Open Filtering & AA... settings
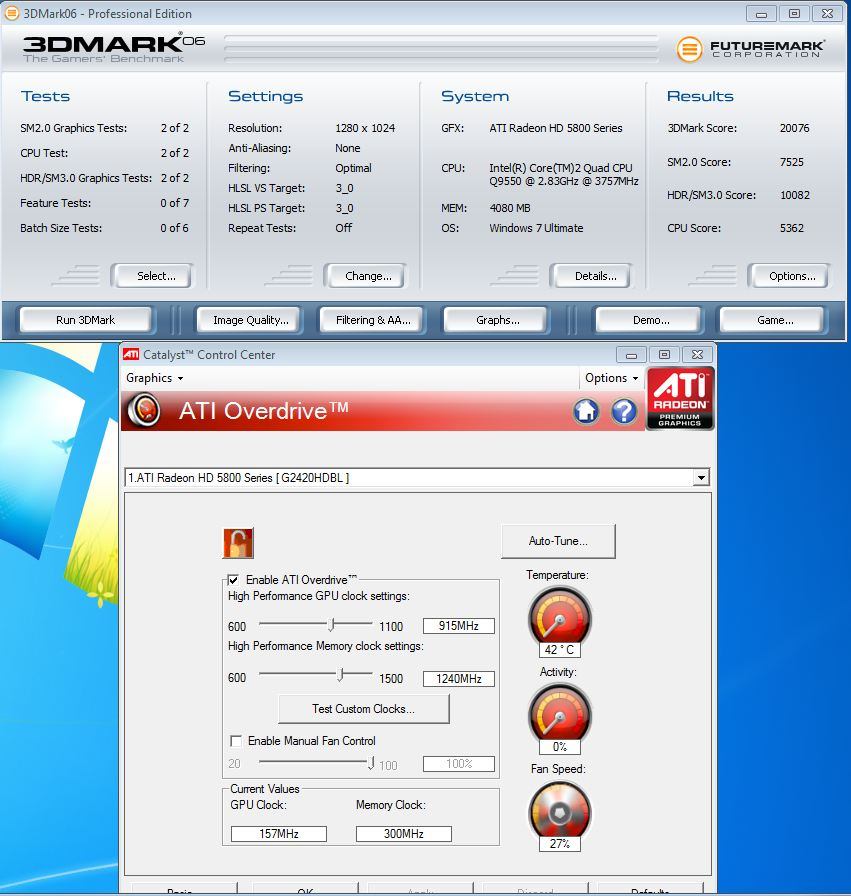The width and height of the screenshot is (851, 896). tap(373, 320)
